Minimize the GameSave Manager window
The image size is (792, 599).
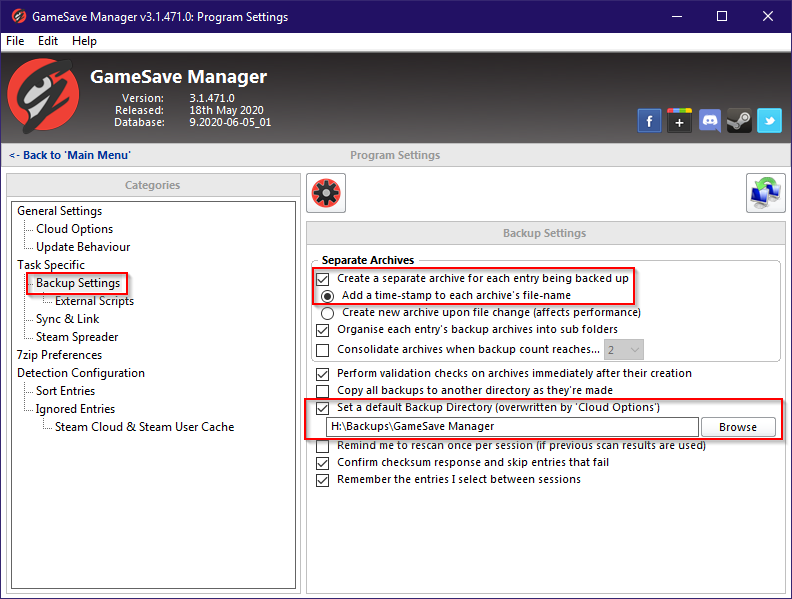tap(677, 16)
